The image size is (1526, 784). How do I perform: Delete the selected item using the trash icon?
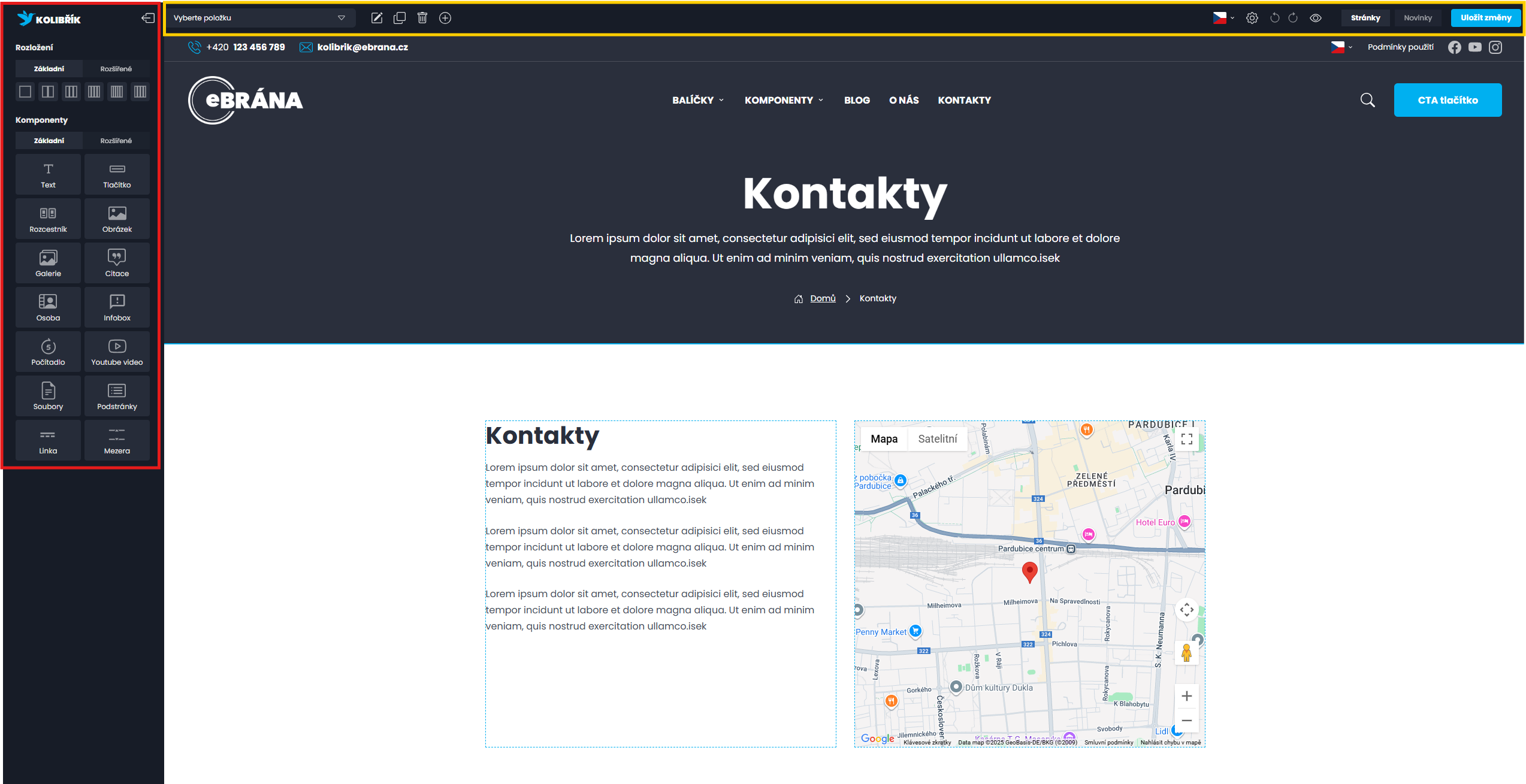(x=422, y=17)
